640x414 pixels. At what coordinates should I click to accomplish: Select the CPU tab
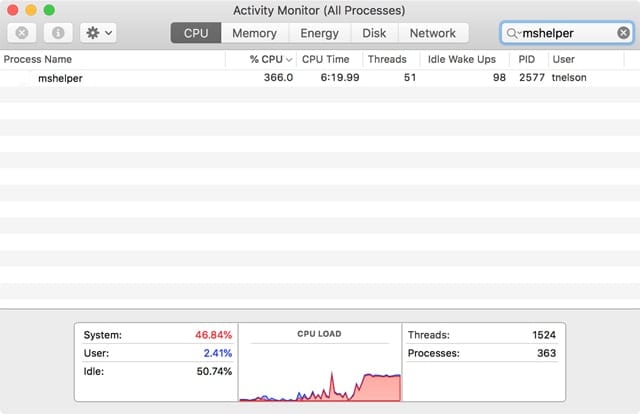click(196, 33)
